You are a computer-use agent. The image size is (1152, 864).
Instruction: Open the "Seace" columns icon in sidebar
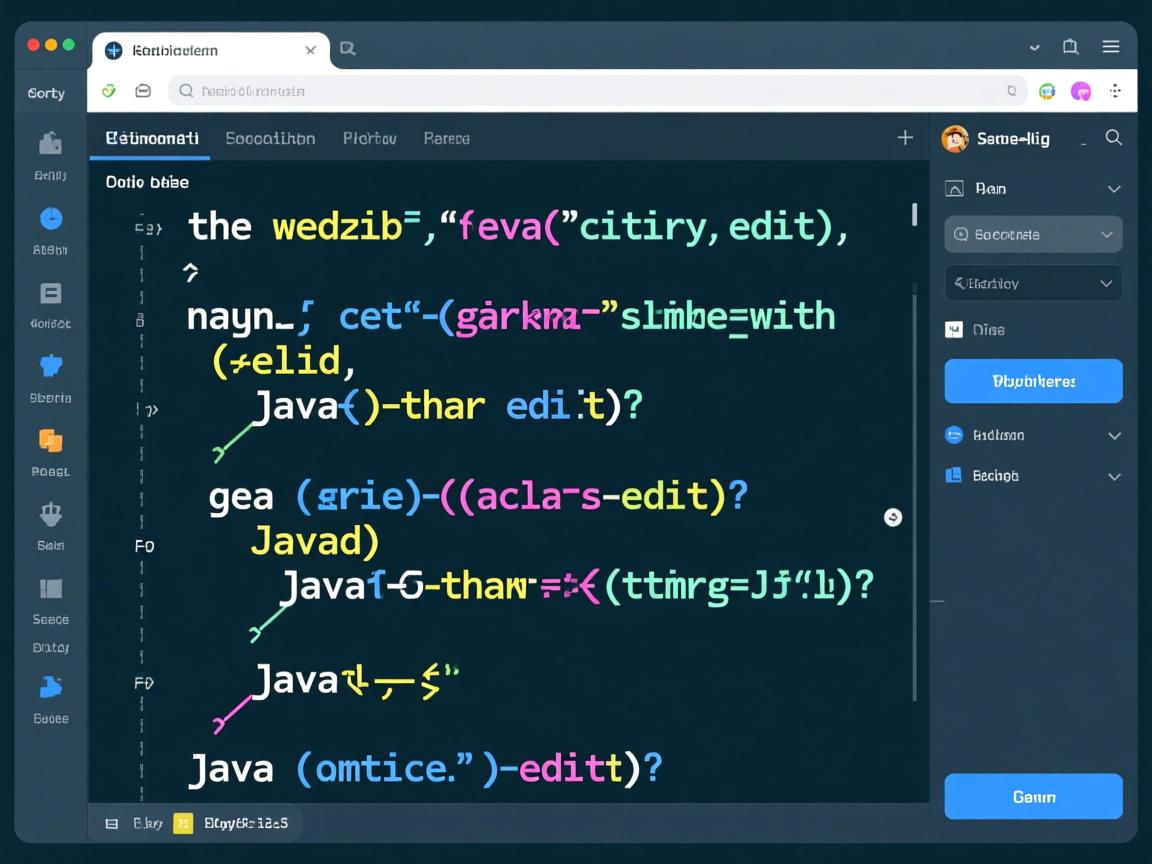[49, 589]
